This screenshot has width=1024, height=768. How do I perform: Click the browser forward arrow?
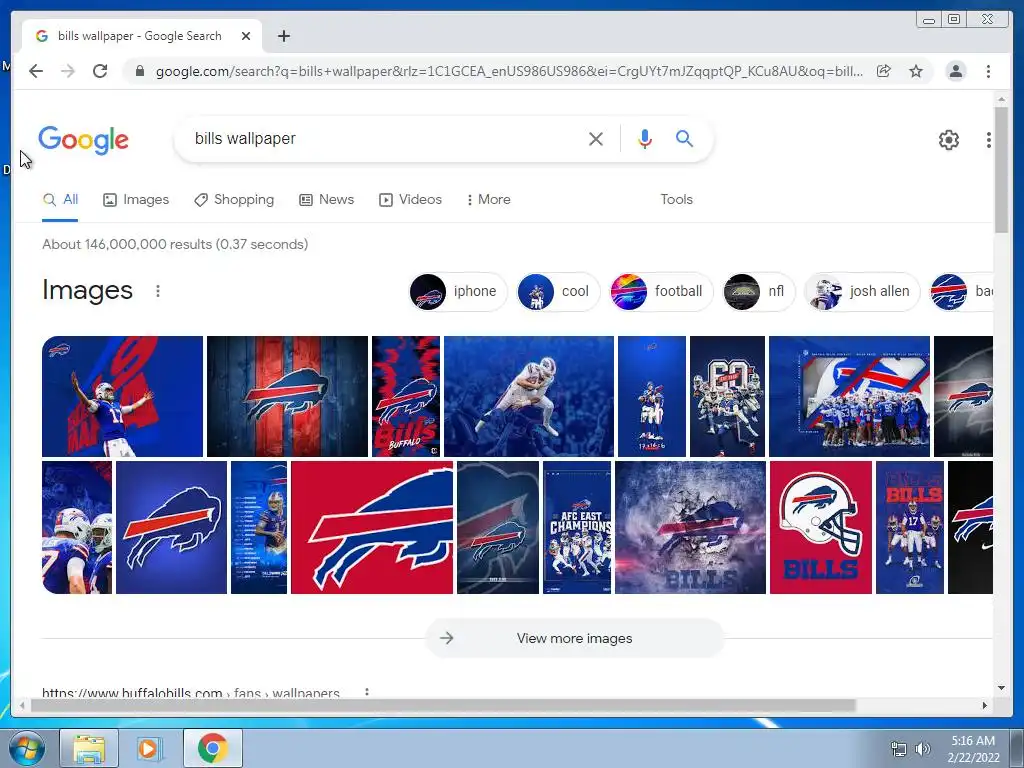click(68, 71)
